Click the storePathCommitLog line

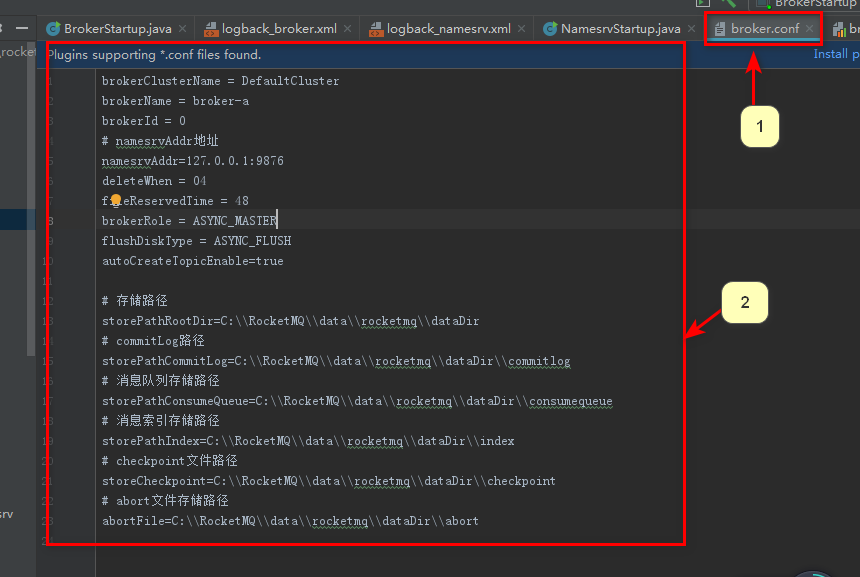tap(336, 361)
